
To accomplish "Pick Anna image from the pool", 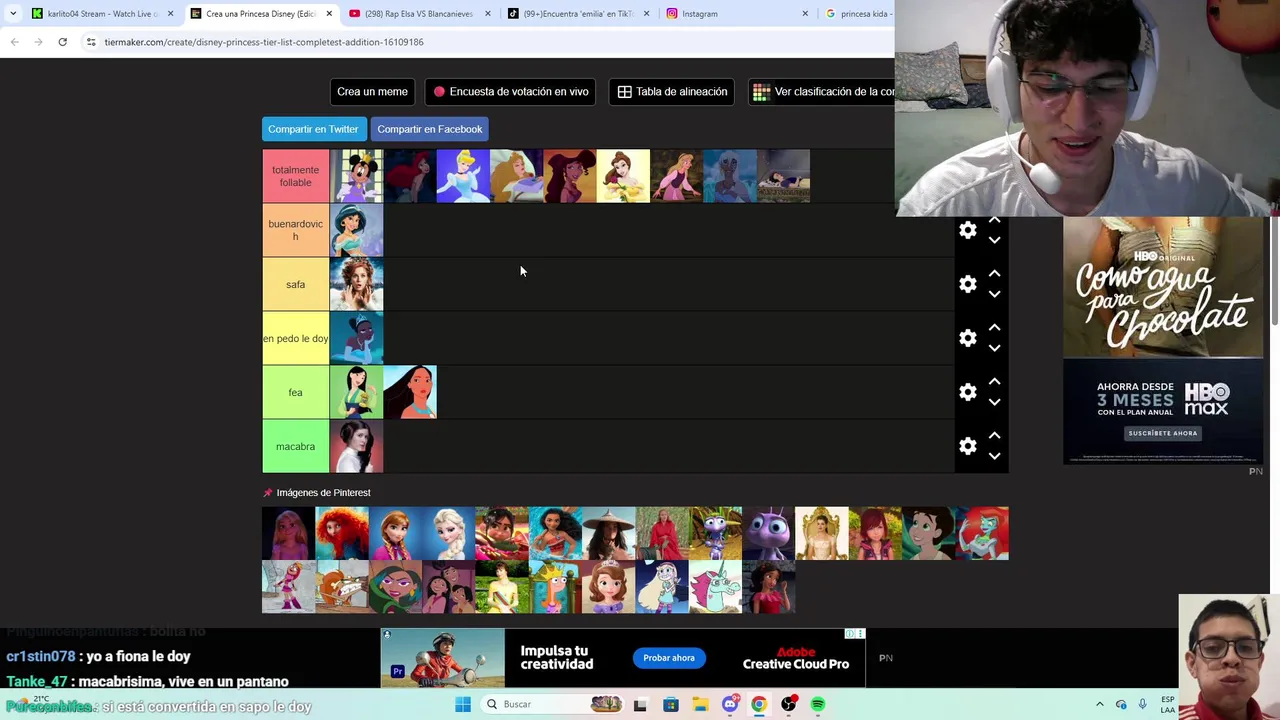I will 395,533.
